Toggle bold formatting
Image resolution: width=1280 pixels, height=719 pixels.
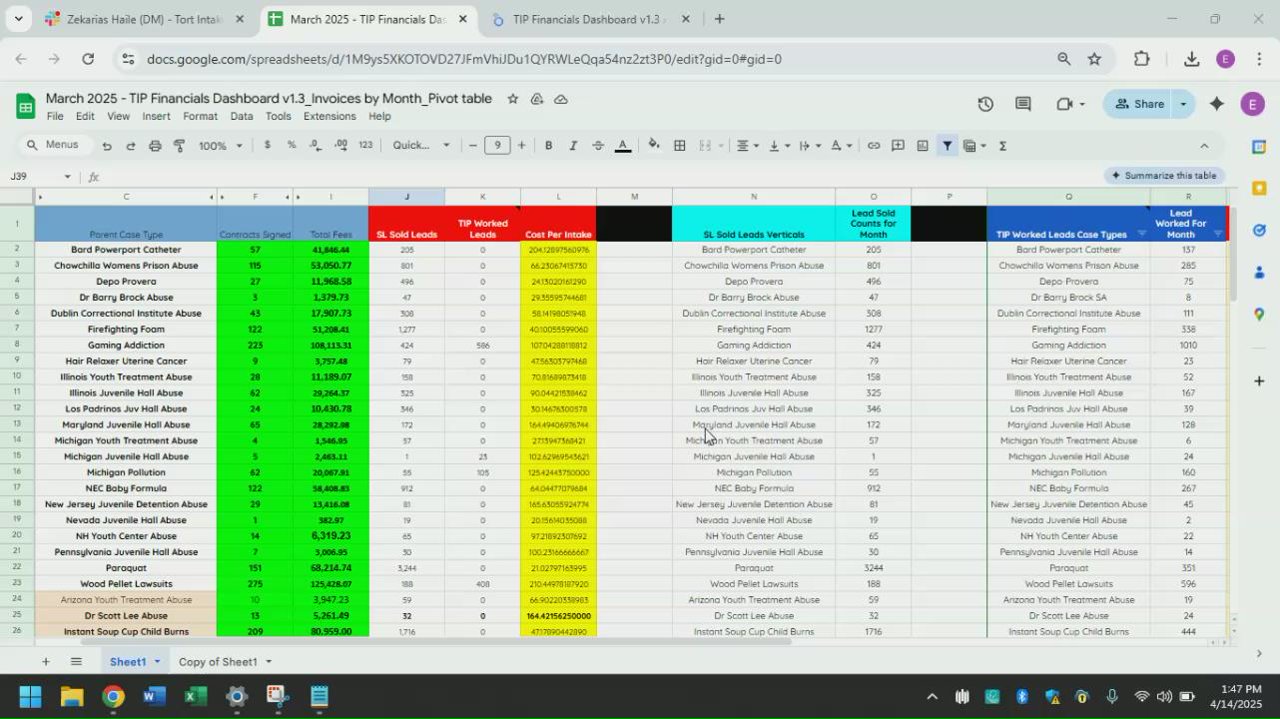(548, 145)
